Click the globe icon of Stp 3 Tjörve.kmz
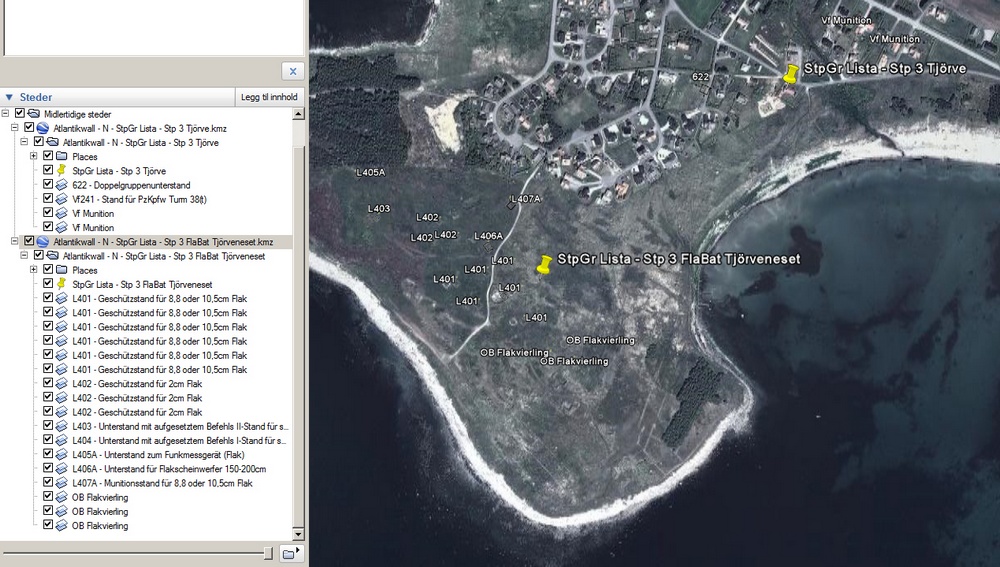The image size is (1000, 567). [42, 128]
